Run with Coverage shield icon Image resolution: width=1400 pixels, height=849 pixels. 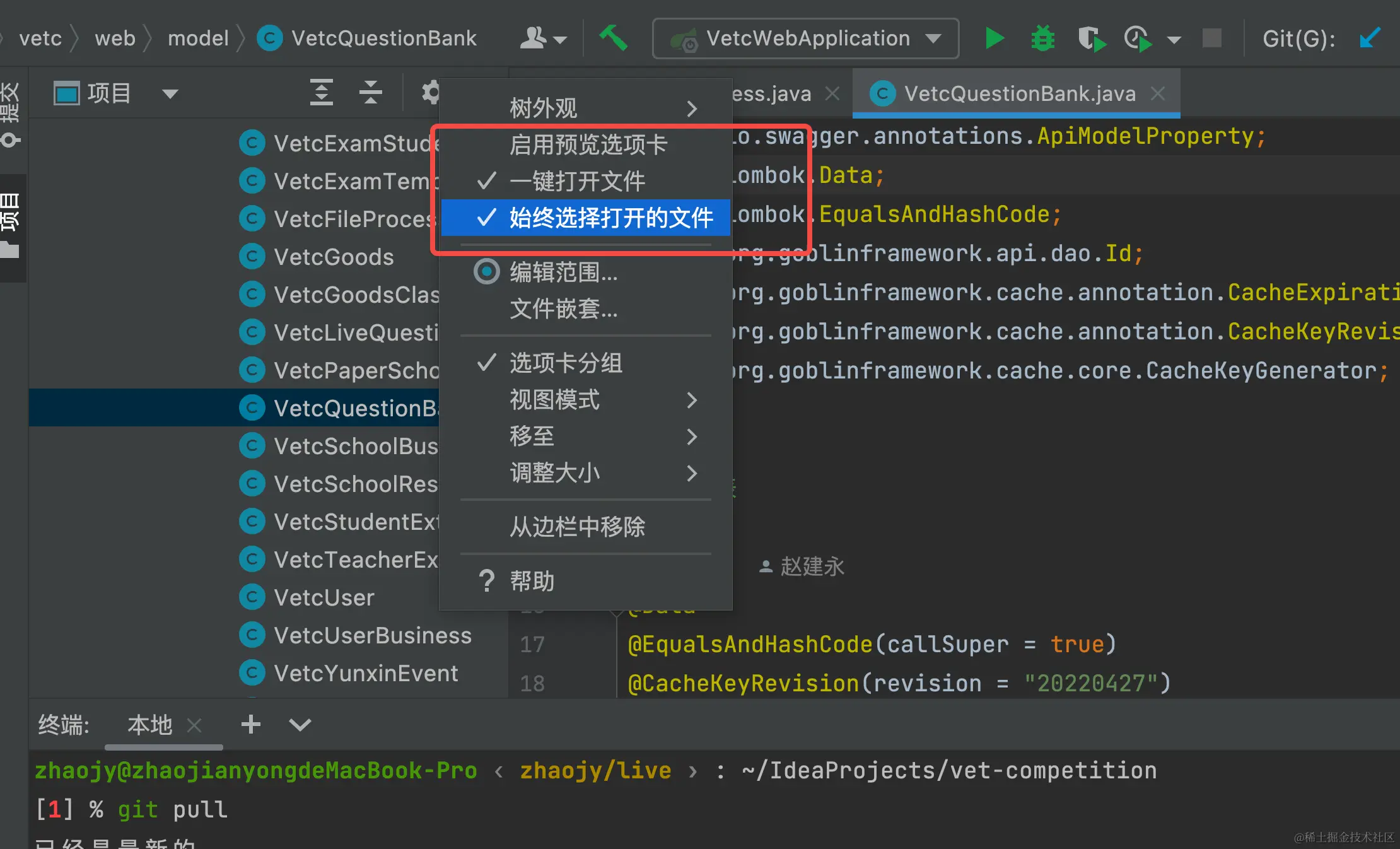pos(1090,38)
